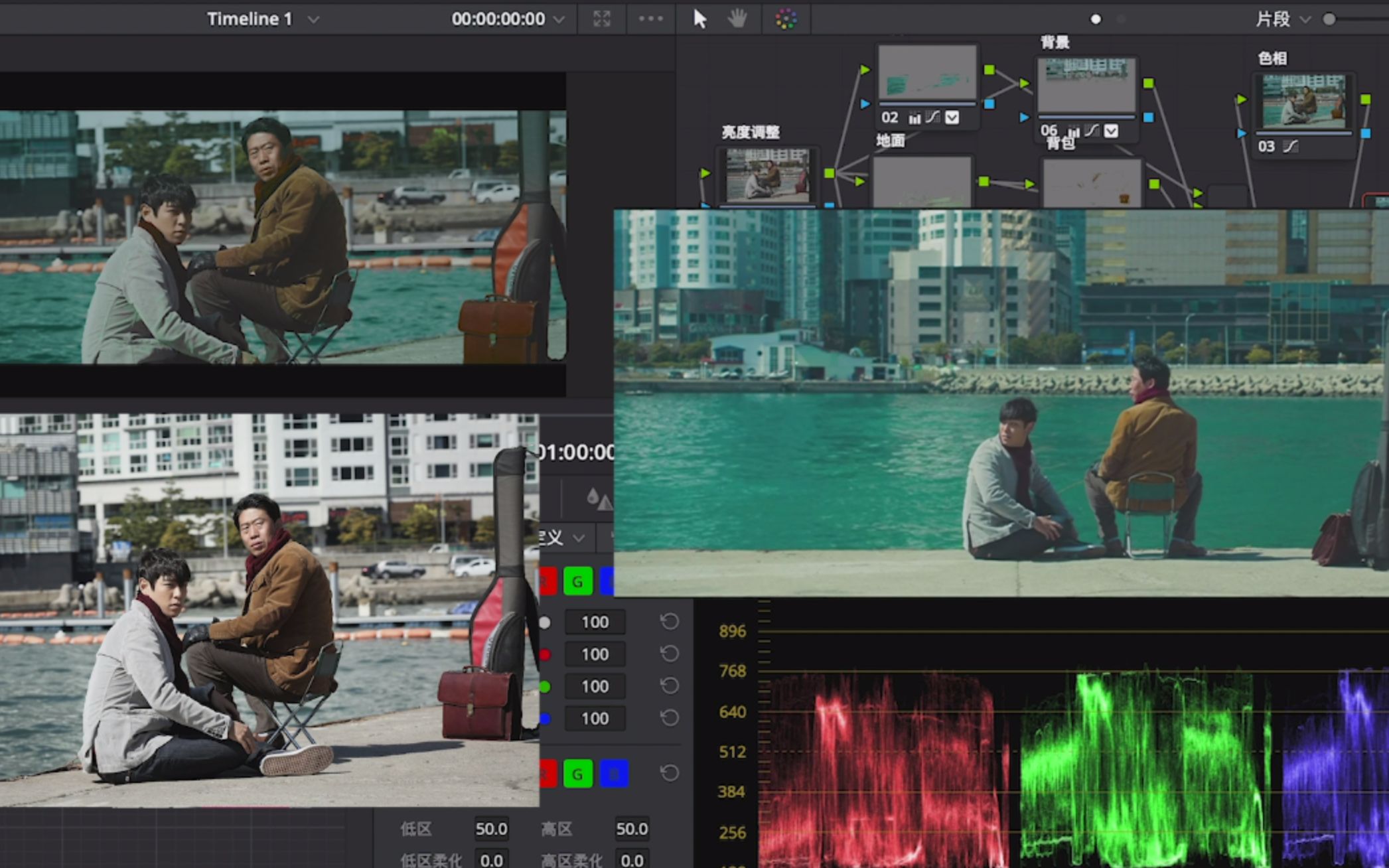Click the curve icon on node 06
This screenshot has width=1389, height=868.
click(1092, 130)
